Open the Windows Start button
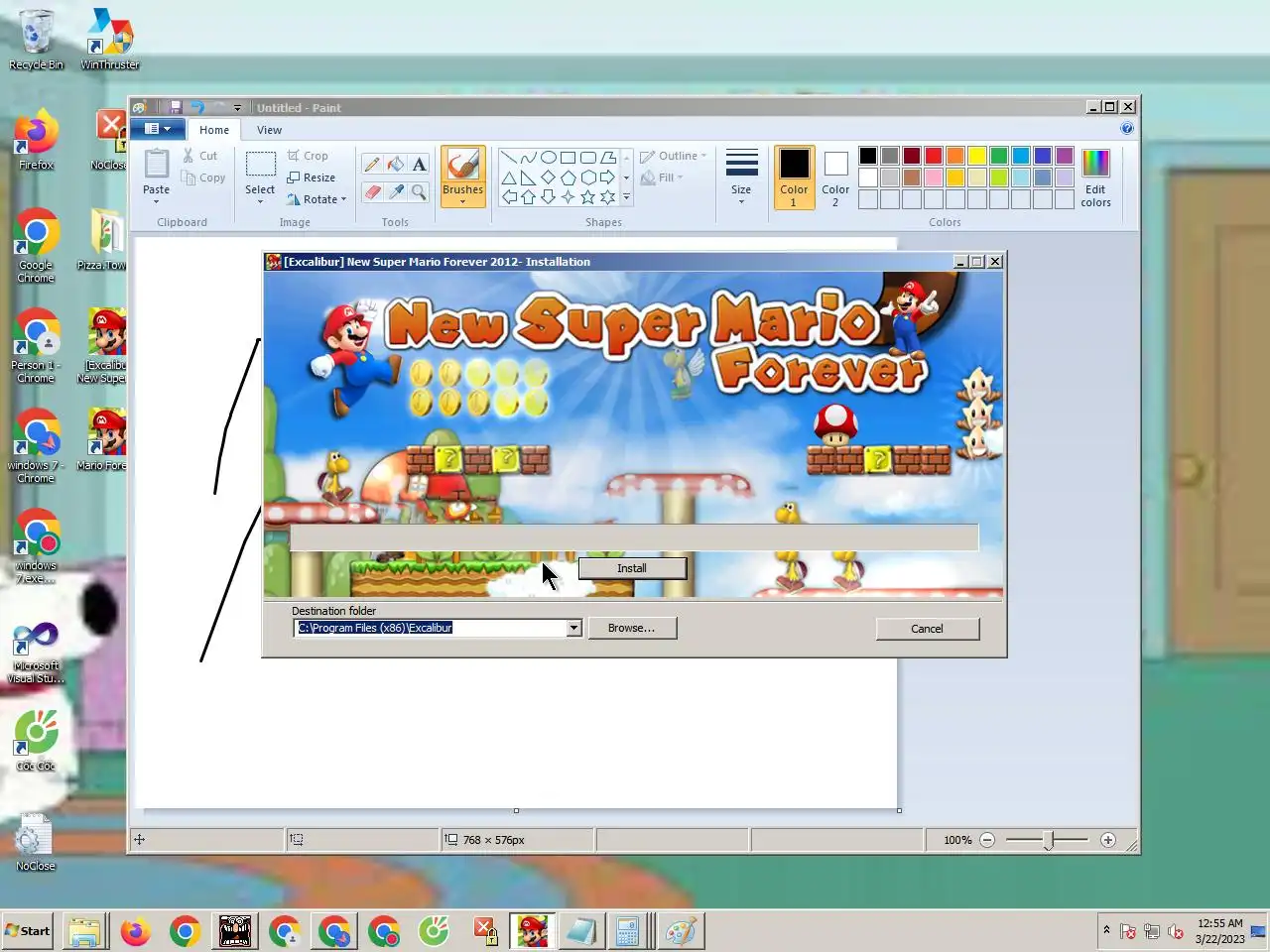Image resolution: width=1270 pixels, height=952 pixels. pos(28,931)
